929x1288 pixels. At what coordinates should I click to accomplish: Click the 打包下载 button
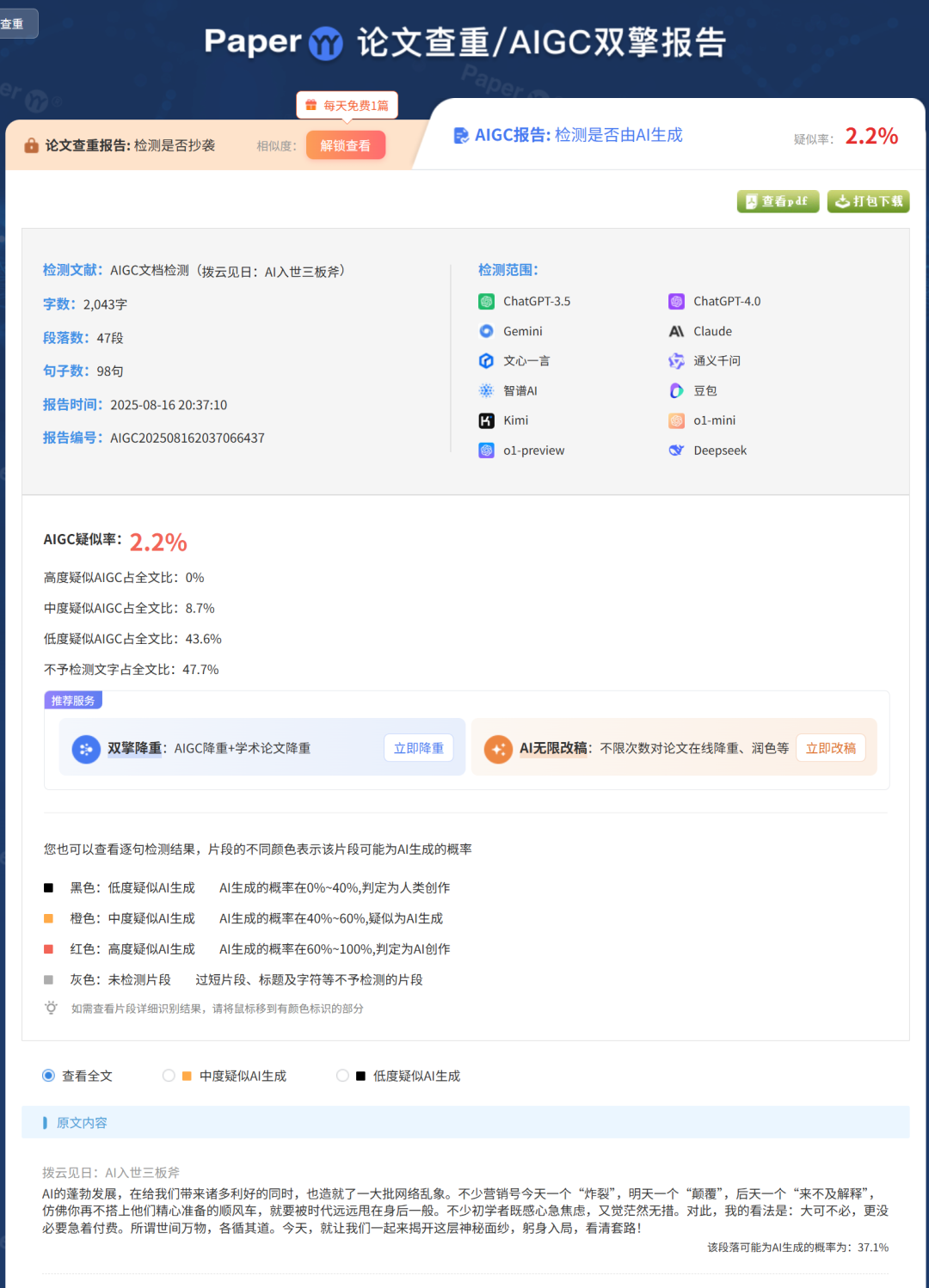point(868,201)
